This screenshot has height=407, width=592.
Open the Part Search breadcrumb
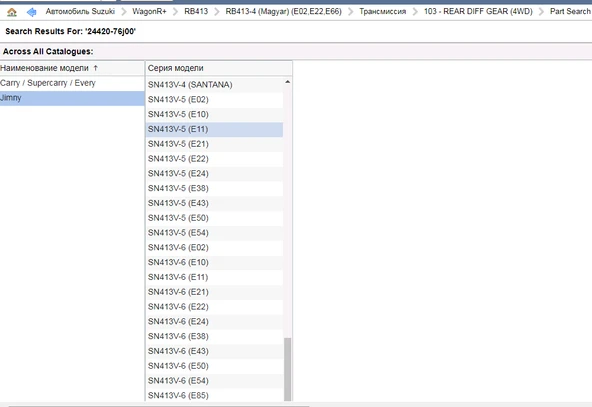pos(570,11)
